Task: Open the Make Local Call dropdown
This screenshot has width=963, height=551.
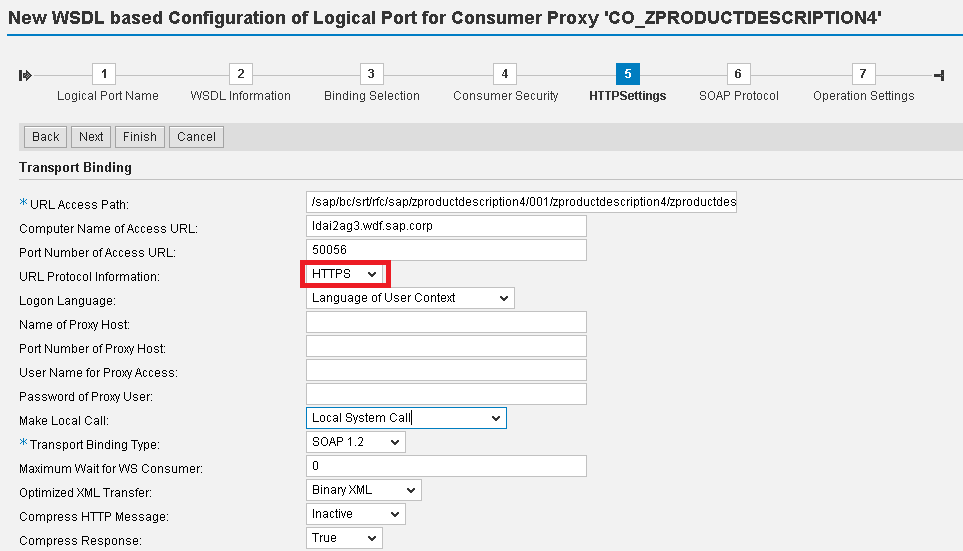Action: [406, 418]
